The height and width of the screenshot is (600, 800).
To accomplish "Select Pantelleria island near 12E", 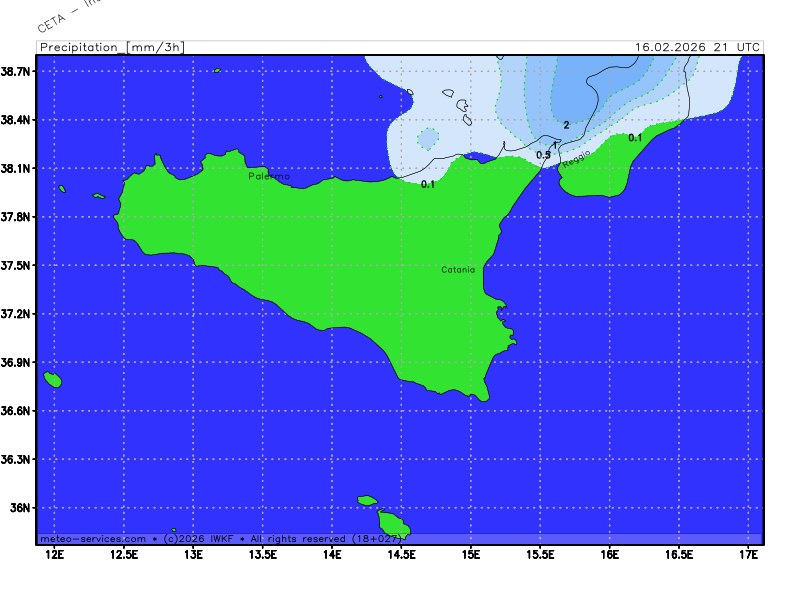I will (x=53, y=380).
